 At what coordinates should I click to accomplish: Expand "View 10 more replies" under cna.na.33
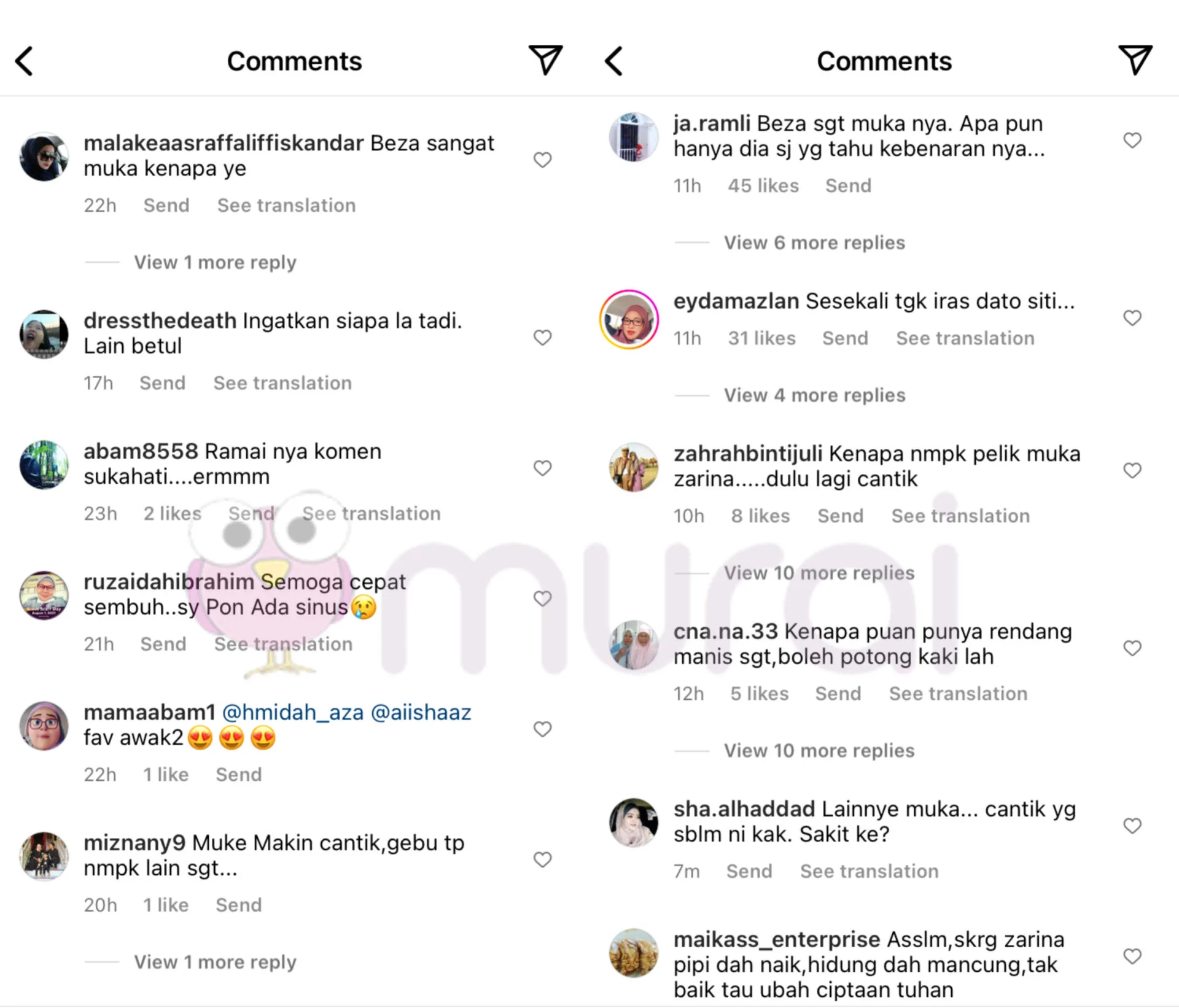pyautogui.click(x=819, y=750)
